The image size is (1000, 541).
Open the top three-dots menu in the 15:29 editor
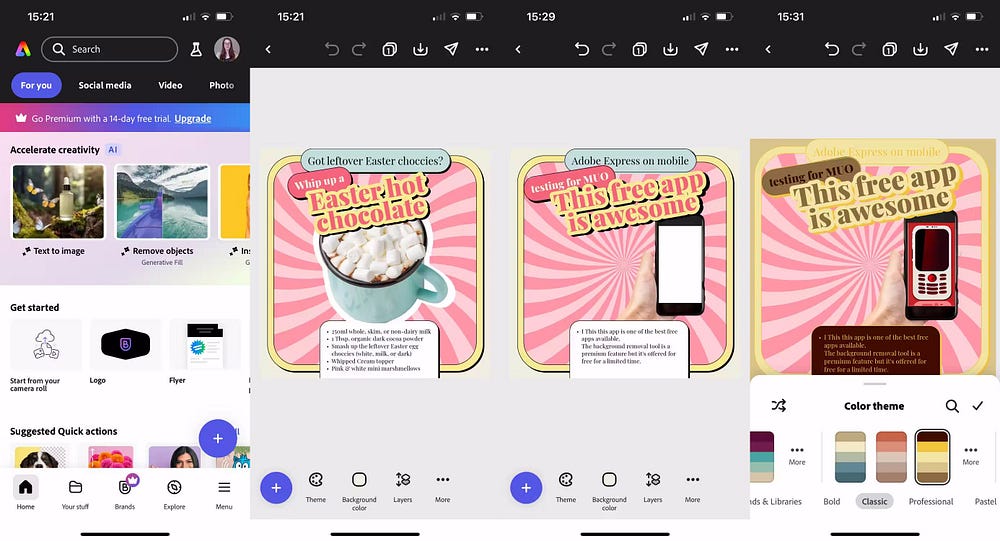click(x=732, y=49)
